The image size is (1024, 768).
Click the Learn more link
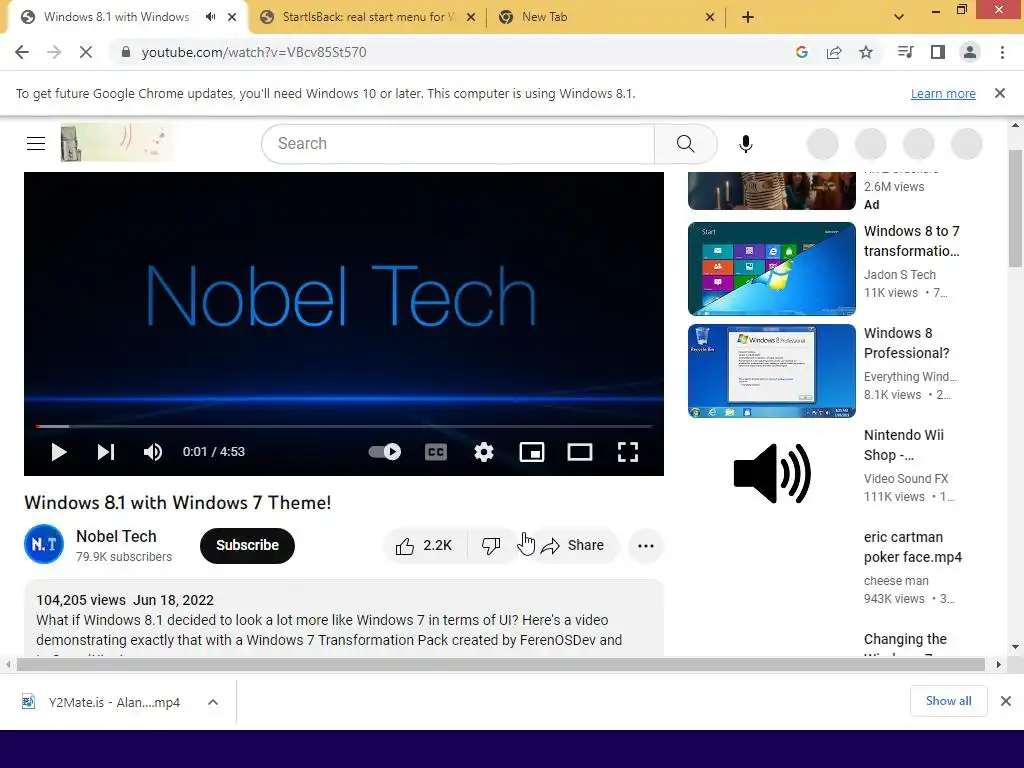point(943,93)
